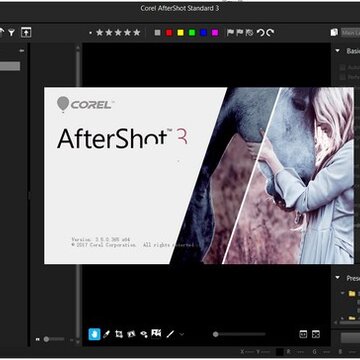Open dropdown arrow next to tool icons
Viewport: 360px width, 360px height.
[x=182, y=334]
